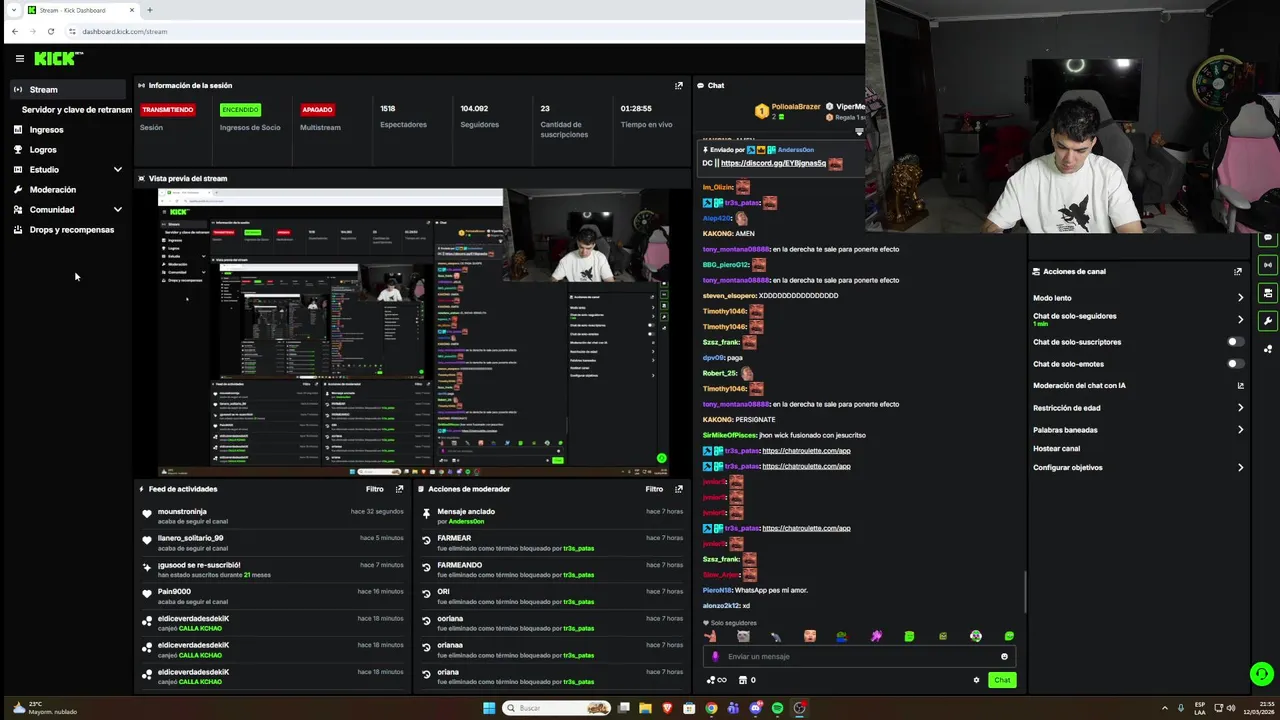Pop out the Información de la sesión panel
The image size is (1280, 720).
click(679, 86)
